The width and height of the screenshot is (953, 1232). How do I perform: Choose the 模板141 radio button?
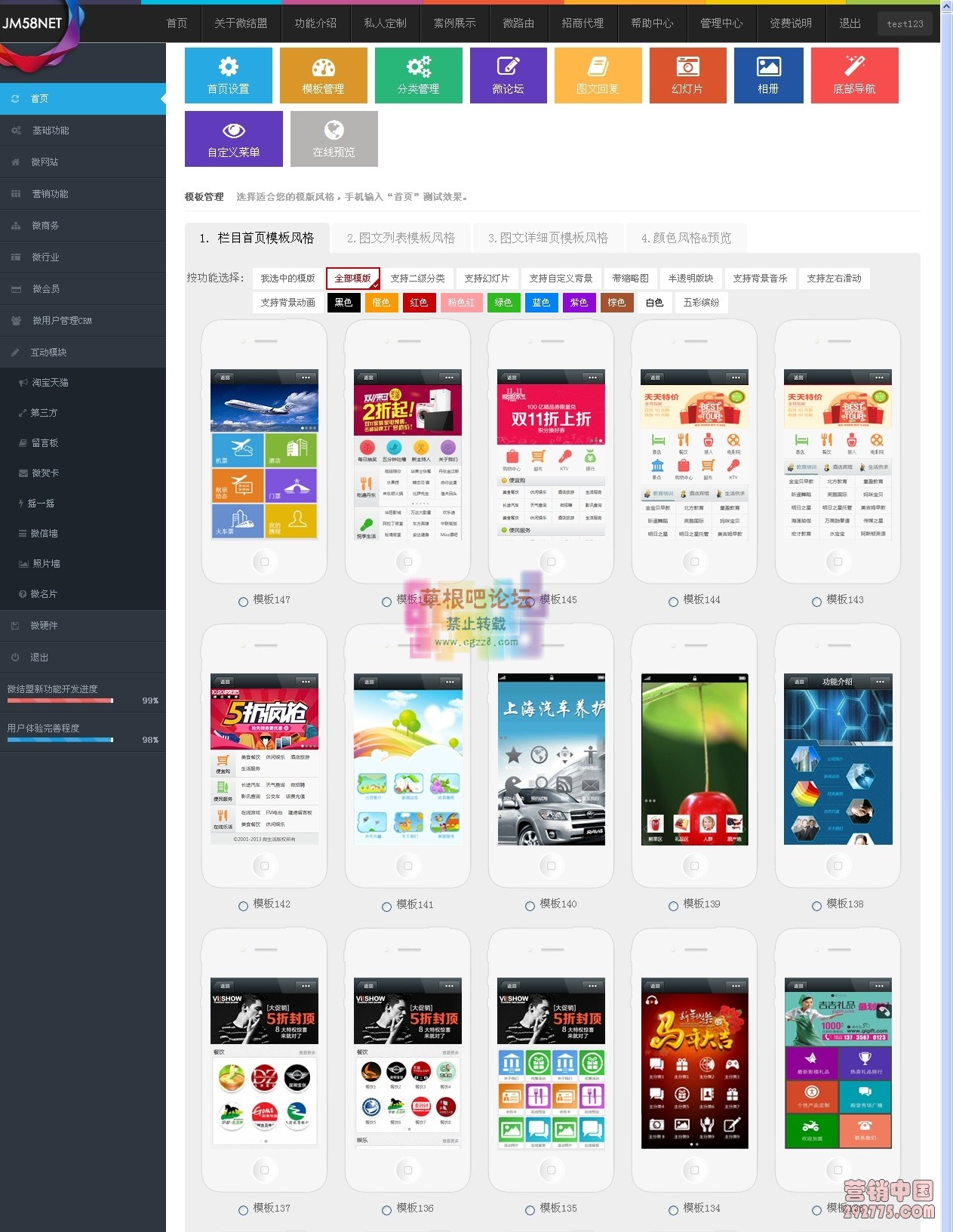[x=386, y=907]
